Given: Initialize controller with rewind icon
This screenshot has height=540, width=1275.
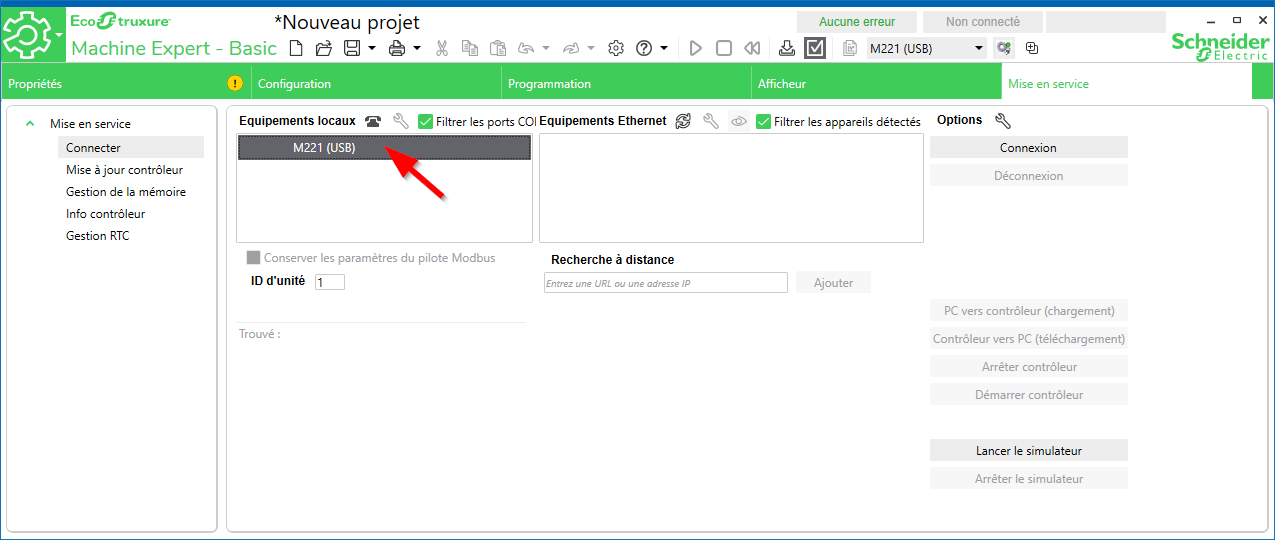Looking at the screenshot, I should 753,48.
